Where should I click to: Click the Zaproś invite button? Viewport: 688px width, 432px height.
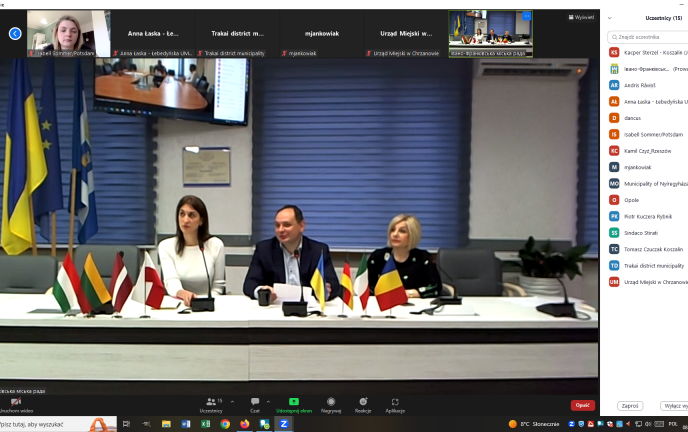click(x=630, y=406)
